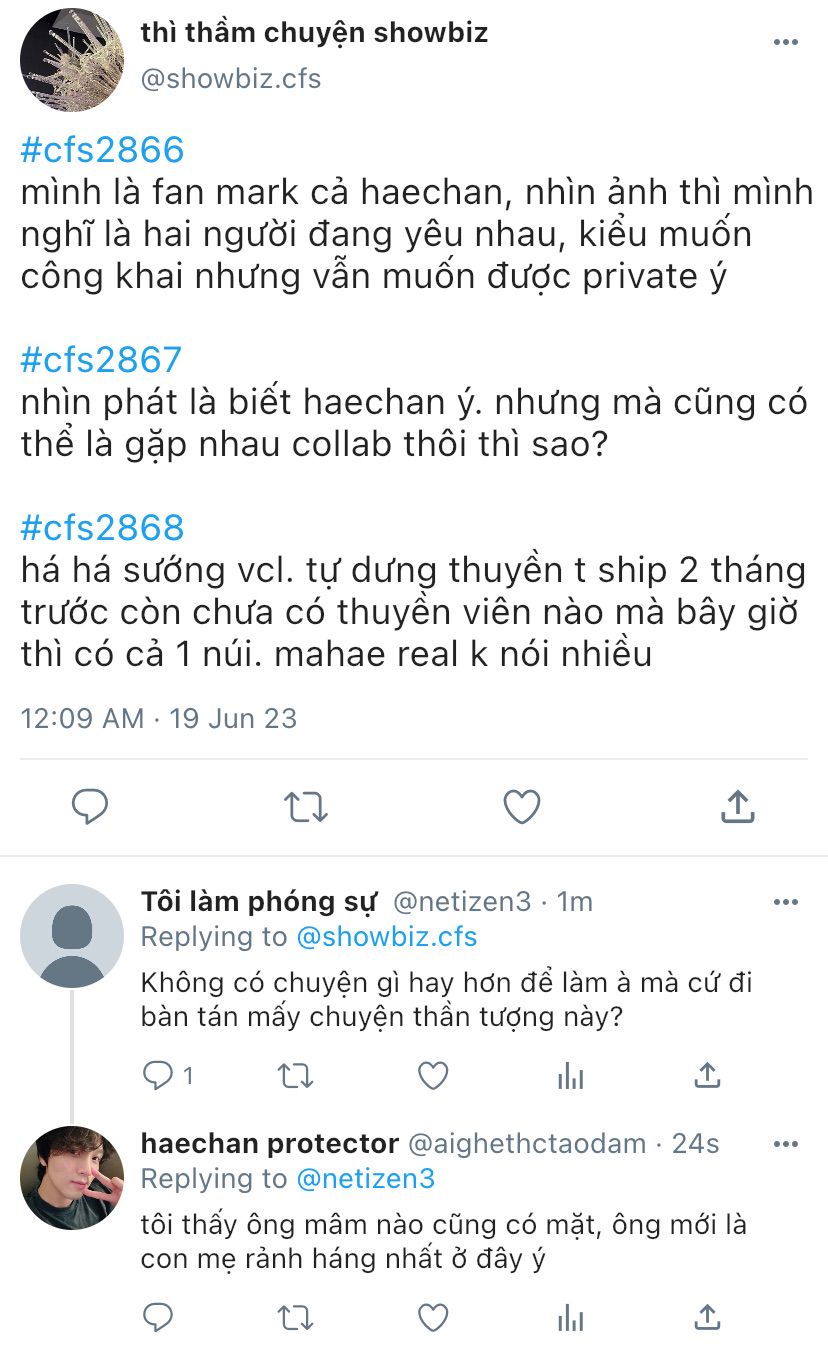Open the #cfs2868 hashtag
828x1347 pixels.
coord(103,527)
